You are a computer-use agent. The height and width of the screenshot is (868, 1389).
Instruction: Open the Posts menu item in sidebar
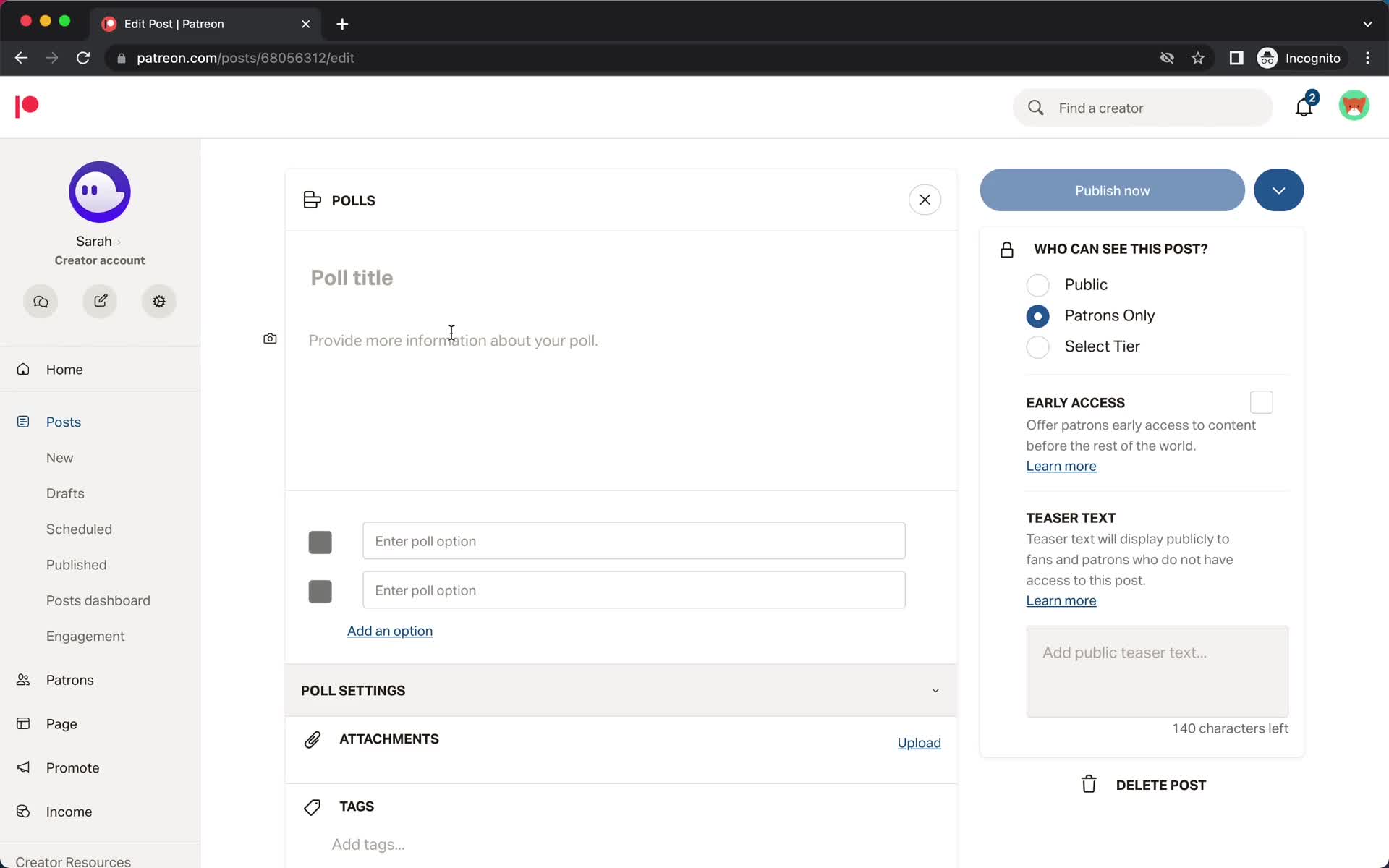[63, 421]
